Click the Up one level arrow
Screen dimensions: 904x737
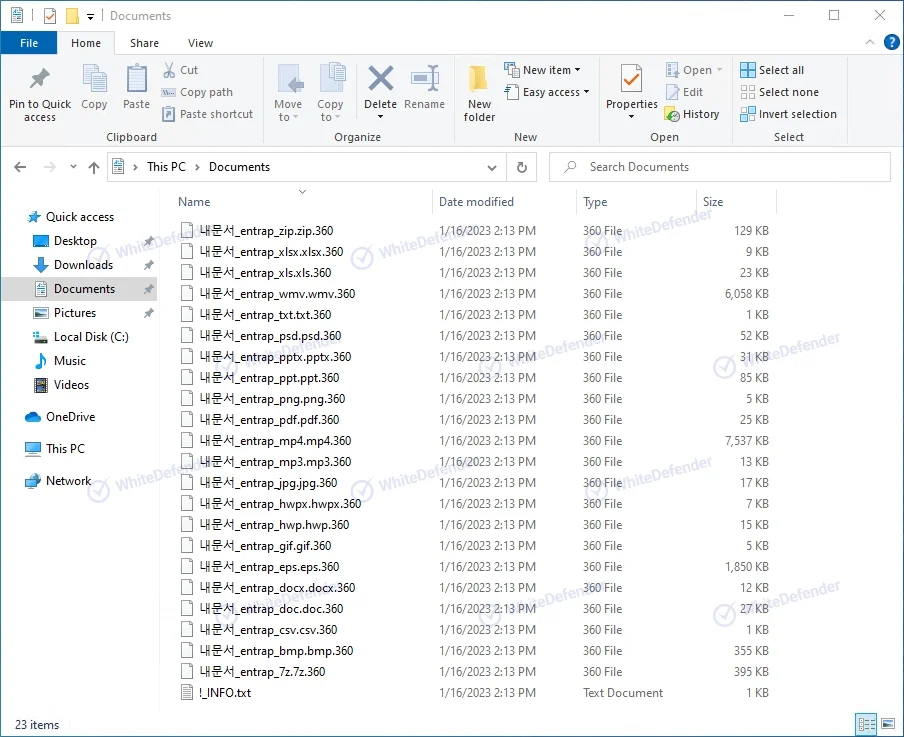(94, 167)
